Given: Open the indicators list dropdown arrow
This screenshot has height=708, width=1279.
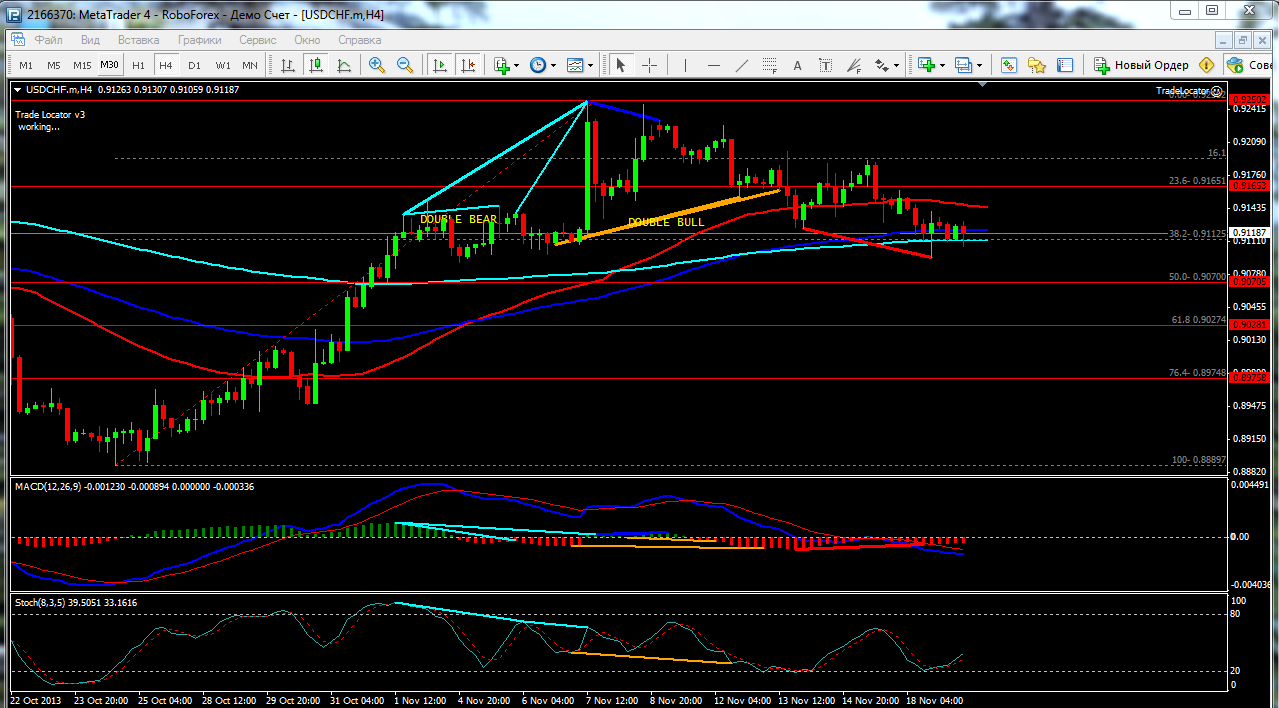Looking at the screenshot, I should pyautogui.click(x=517, y=65).
